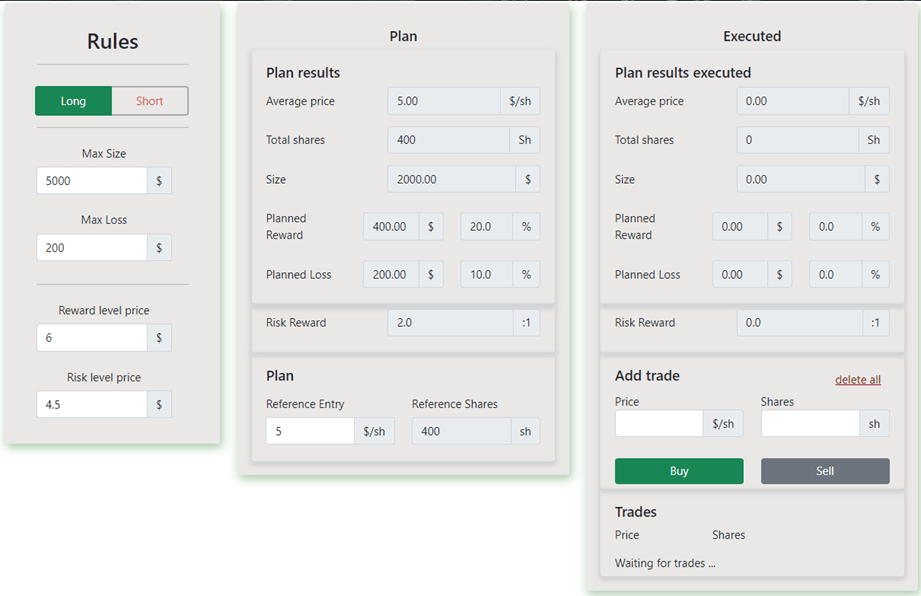Click the Plan Average price field

[444, 101]
